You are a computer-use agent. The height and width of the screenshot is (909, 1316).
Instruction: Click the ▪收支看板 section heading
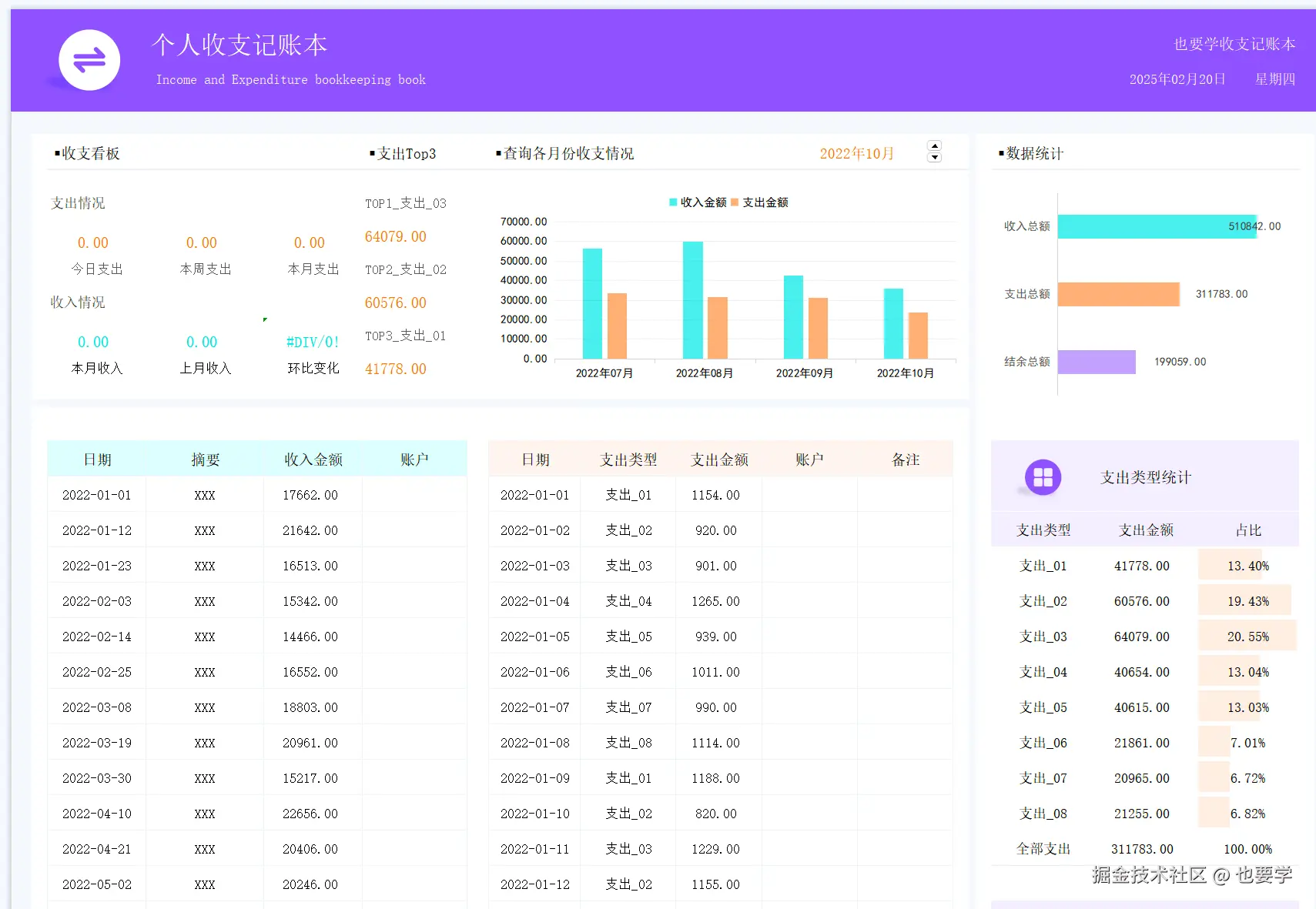pos(87,153)
